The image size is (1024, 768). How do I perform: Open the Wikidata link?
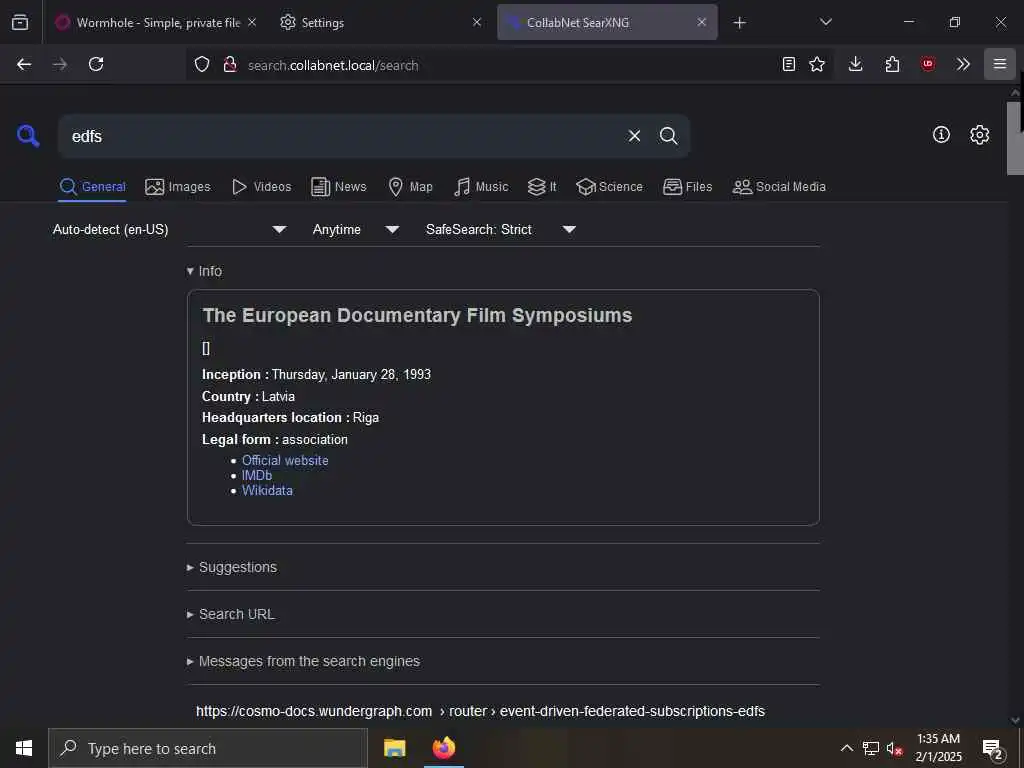267,490
